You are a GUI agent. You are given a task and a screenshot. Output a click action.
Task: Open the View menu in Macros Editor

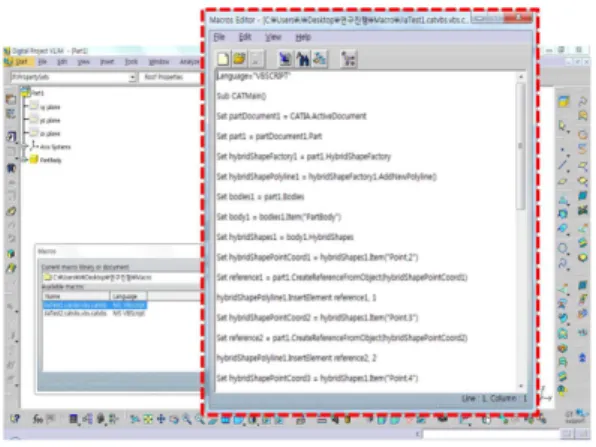point(273,37)
